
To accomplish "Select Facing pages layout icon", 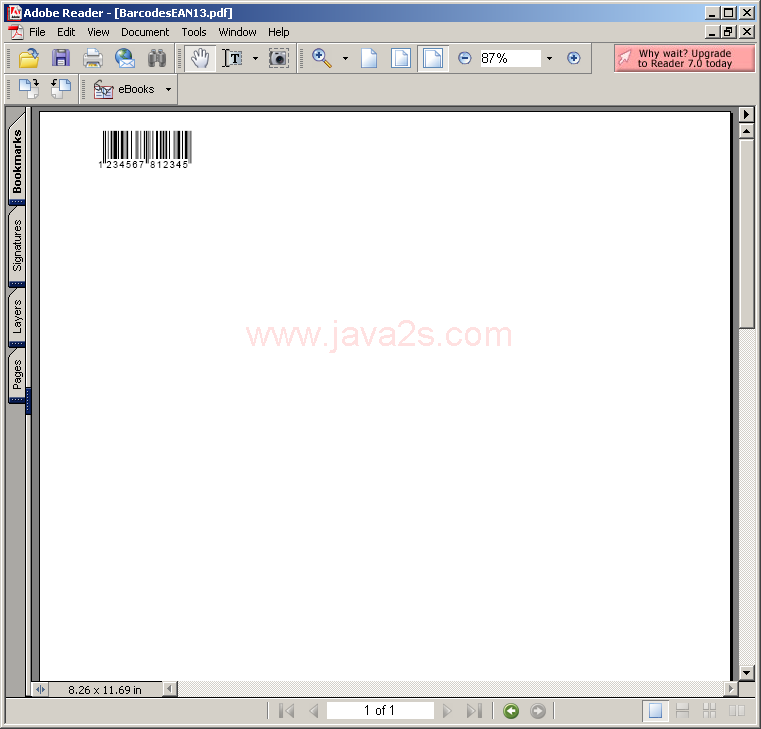I will coord(737,711).
